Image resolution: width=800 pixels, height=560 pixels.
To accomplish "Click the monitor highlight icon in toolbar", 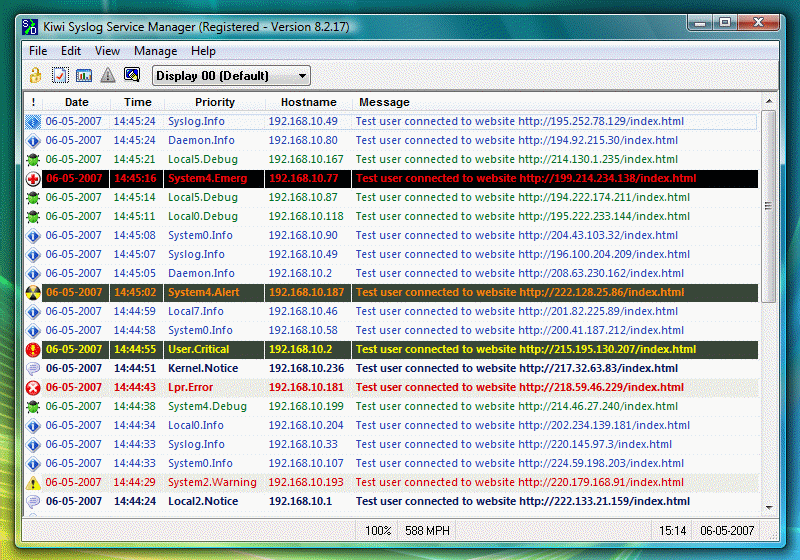I will click(x=132, y=75).
